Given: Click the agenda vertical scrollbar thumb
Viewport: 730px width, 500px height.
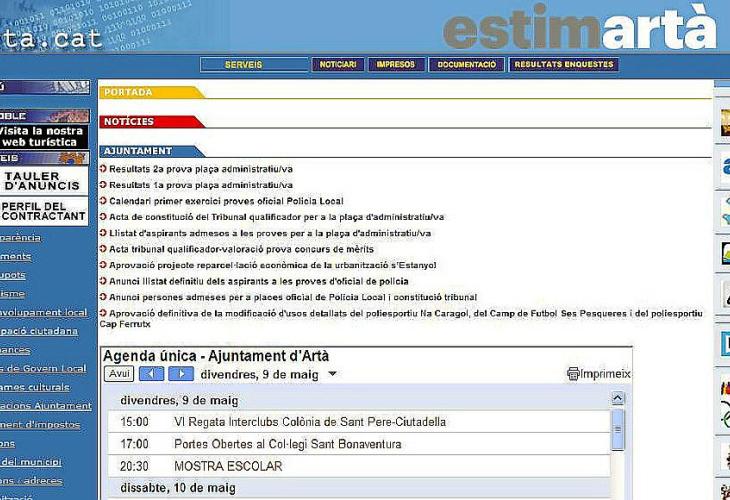Looking at the screenshot, I should [618, 430].
